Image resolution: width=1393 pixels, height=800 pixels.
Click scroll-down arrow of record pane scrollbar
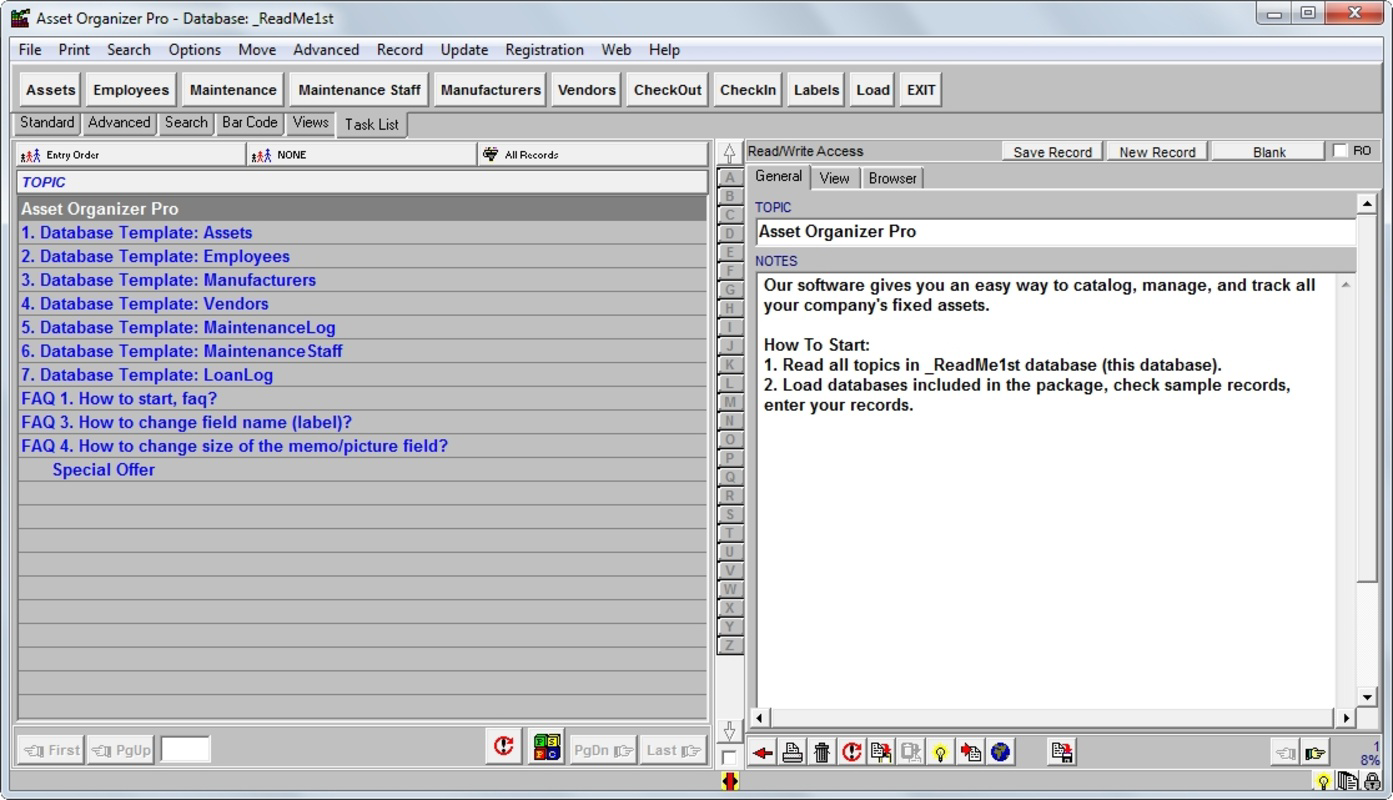1367,697
